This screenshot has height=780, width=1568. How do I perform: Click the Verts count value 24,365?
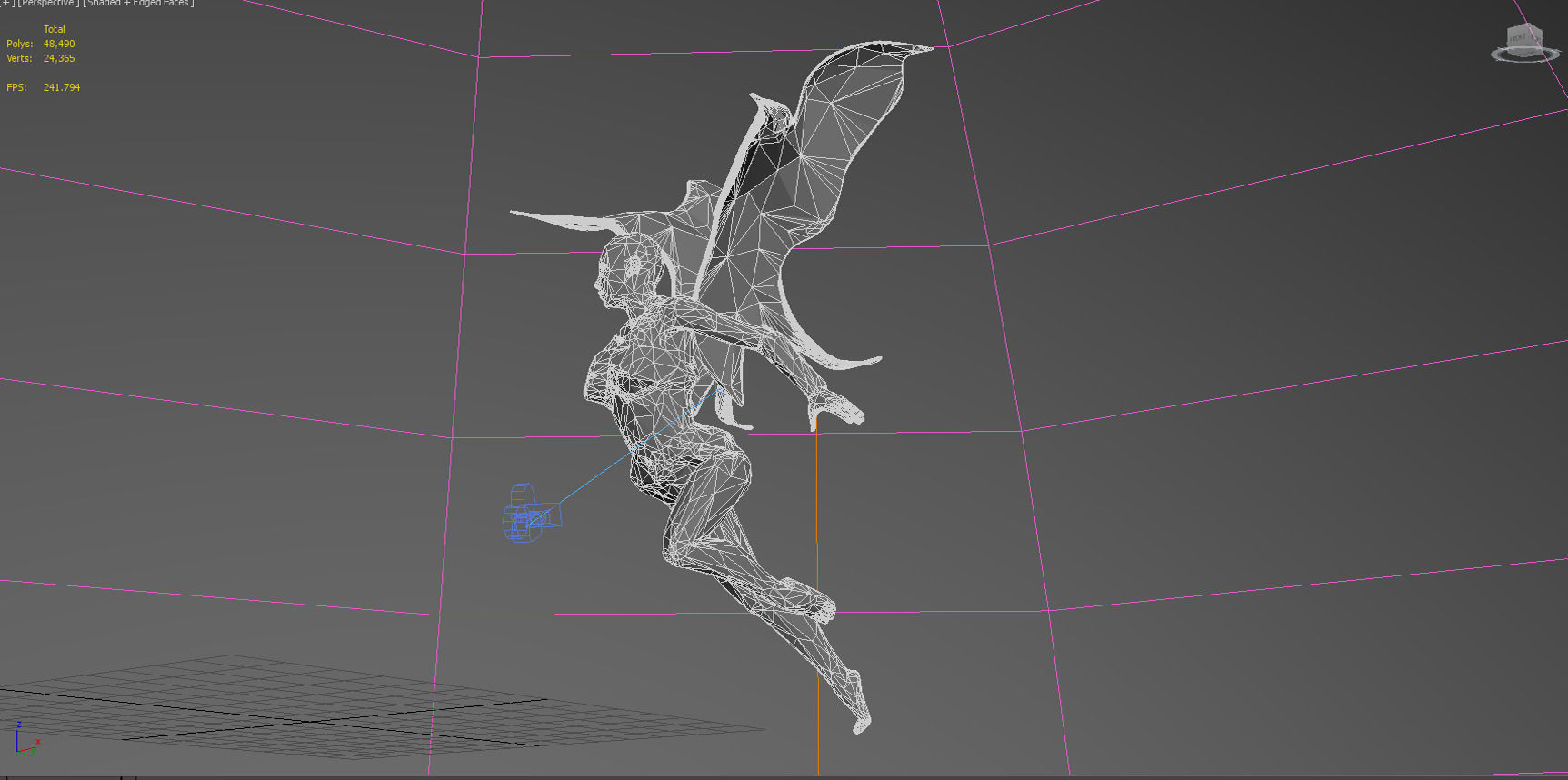(59, 58)
